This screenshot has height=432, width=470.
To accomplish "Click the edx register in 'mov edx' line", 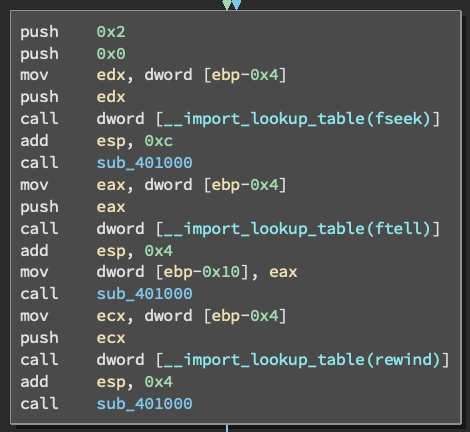I will [111, 75].
